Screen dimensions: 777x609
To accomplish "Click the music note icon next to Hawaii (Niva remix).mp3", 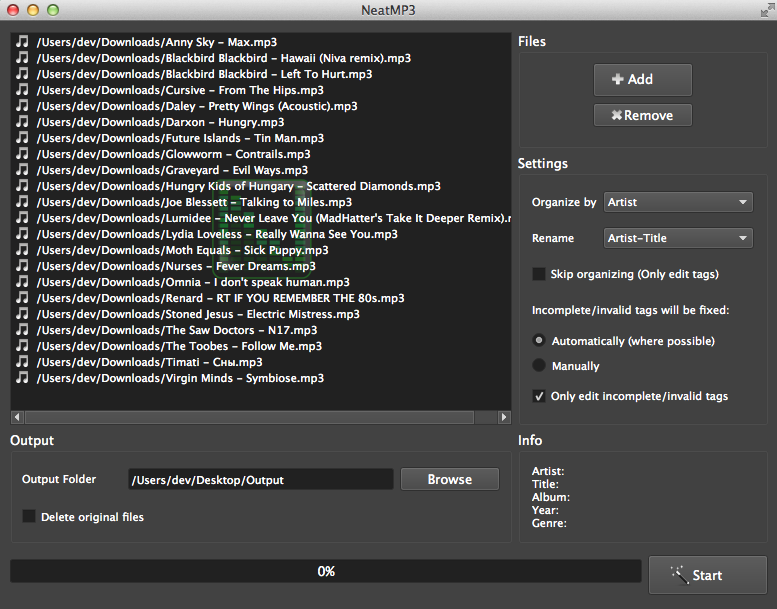I will click(22, 57).
